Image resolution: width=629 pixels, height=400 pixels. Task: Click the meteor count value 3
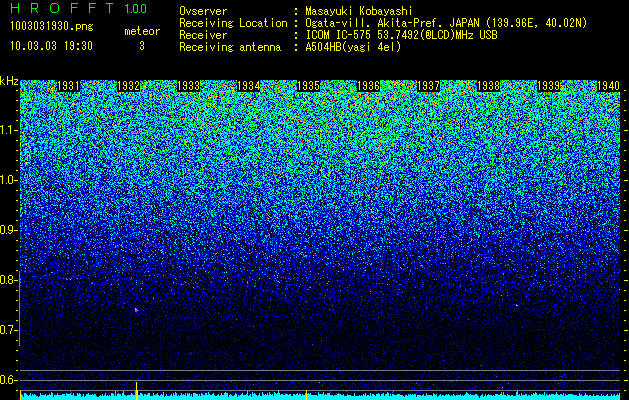click(x=142, y=46)
